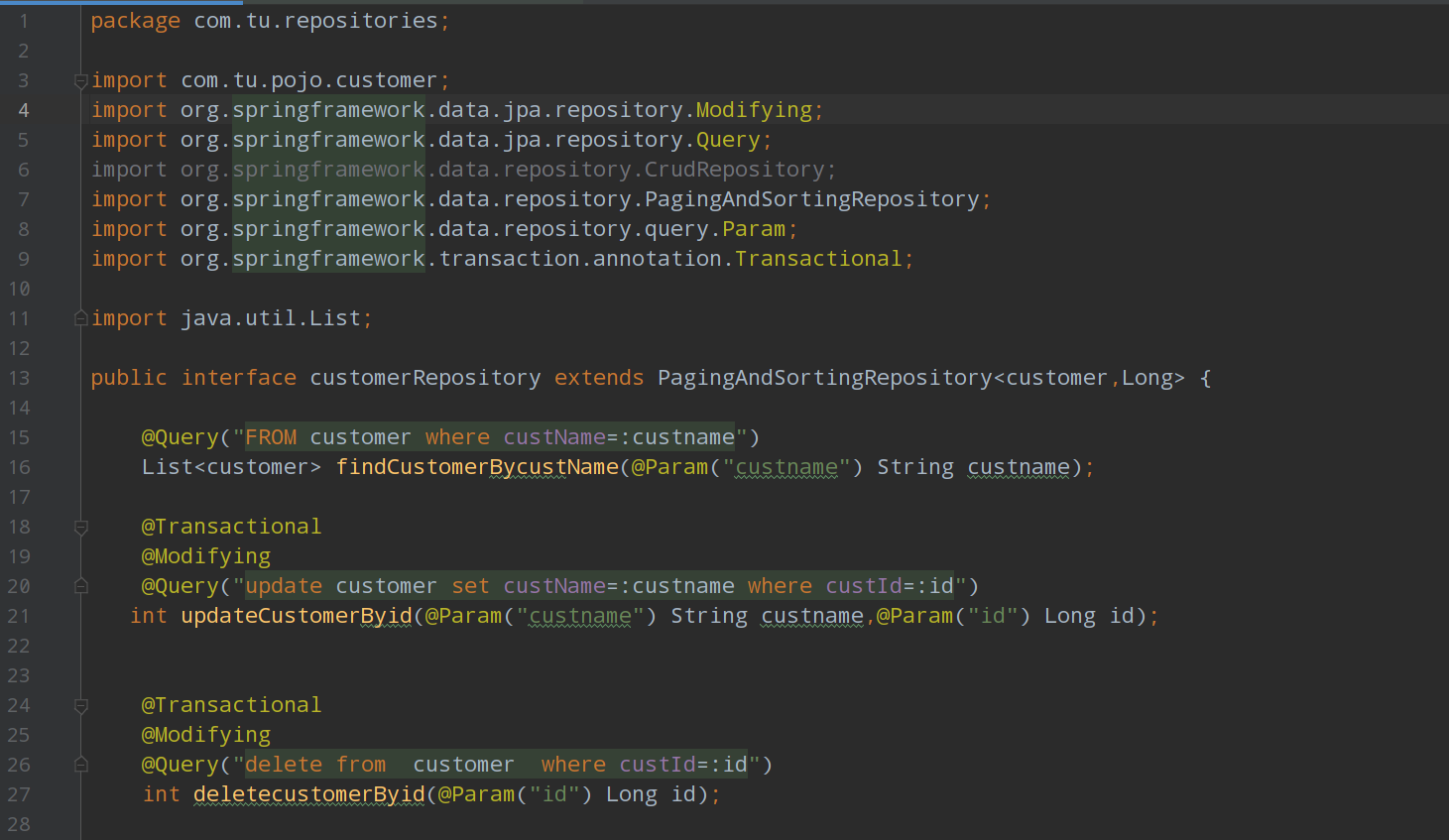Screen dimensions: 1449x840
Task: Click the fold end marker at line 11
Action: point(81,318)
